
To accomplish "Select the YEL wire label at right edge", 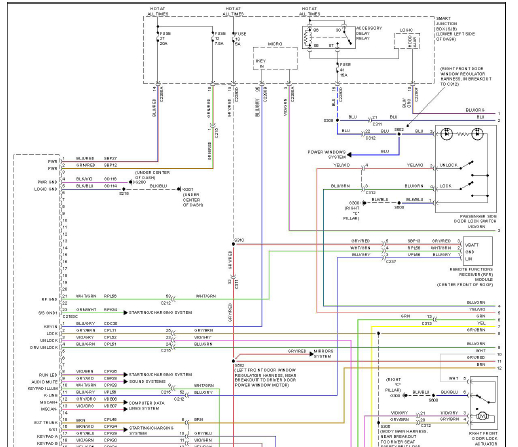I will click(x=481, y=323).
